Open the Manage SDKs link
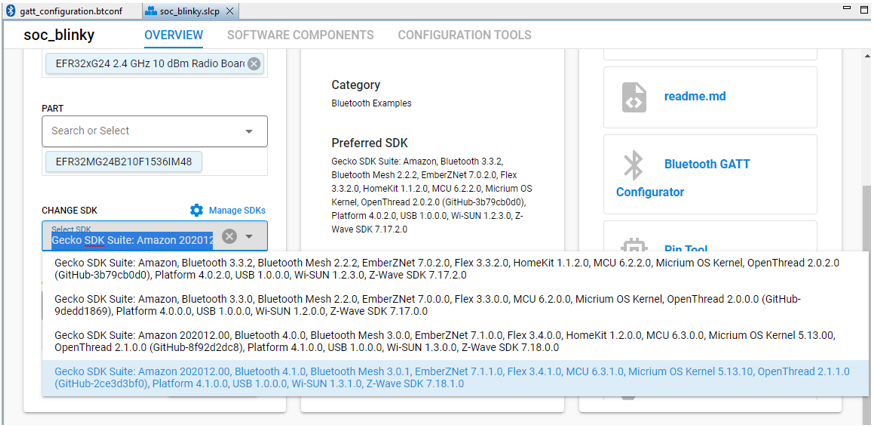This screenshot has width=874, height=426. [236, 211]
